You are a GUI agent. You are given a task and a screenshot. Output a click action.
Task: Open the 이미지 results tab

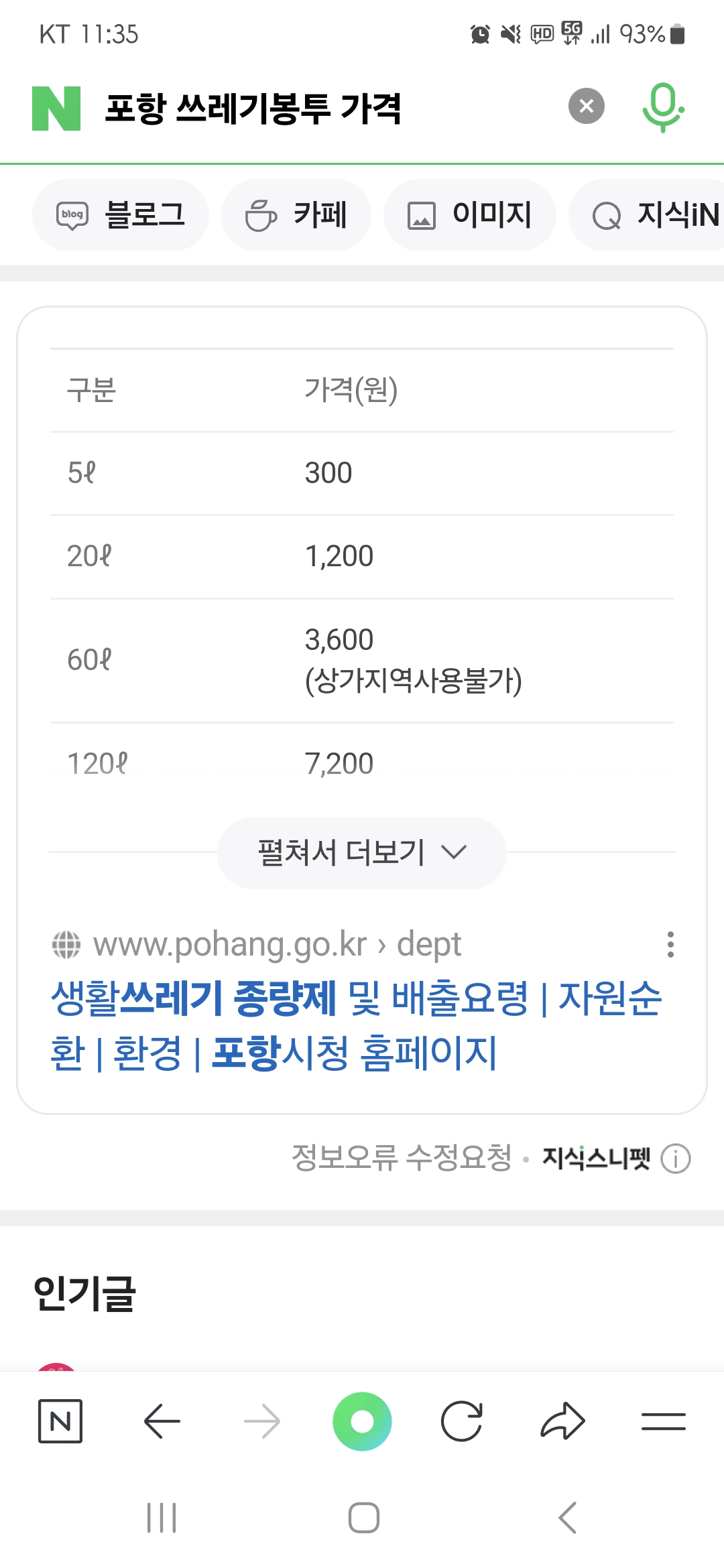[x=469, y=215]
